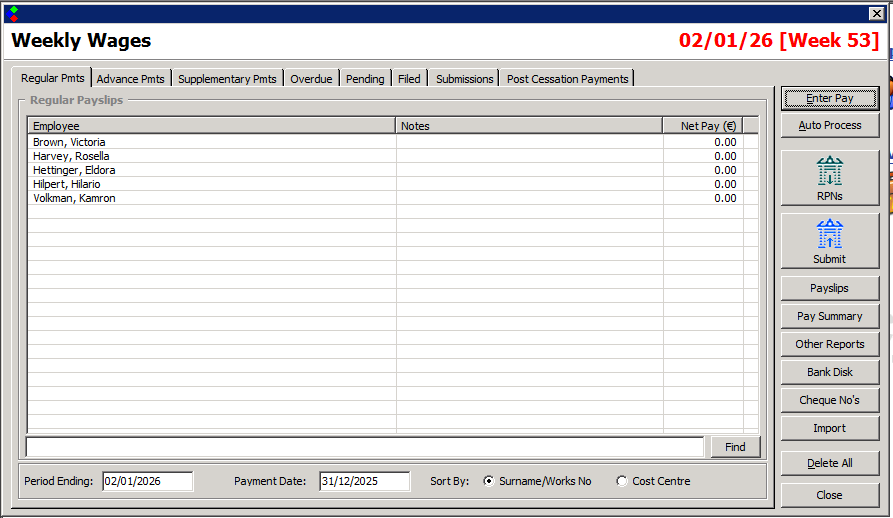The width and height of the screenshot is (893, 518).
Task: Click the RPNs icon button
Action: [x=829, y=179]
